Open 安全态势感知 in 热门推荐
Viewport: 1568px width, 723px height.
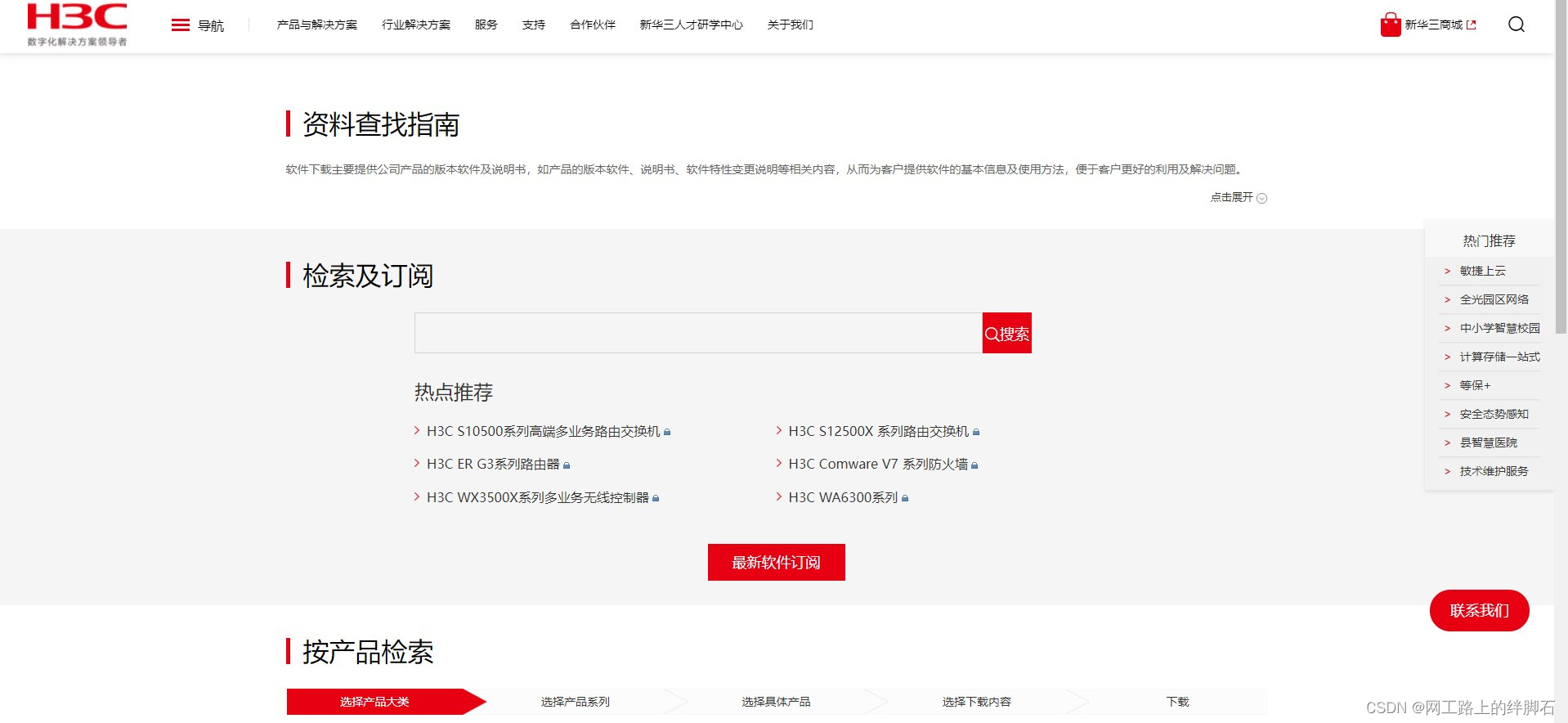click(1494, 414)
